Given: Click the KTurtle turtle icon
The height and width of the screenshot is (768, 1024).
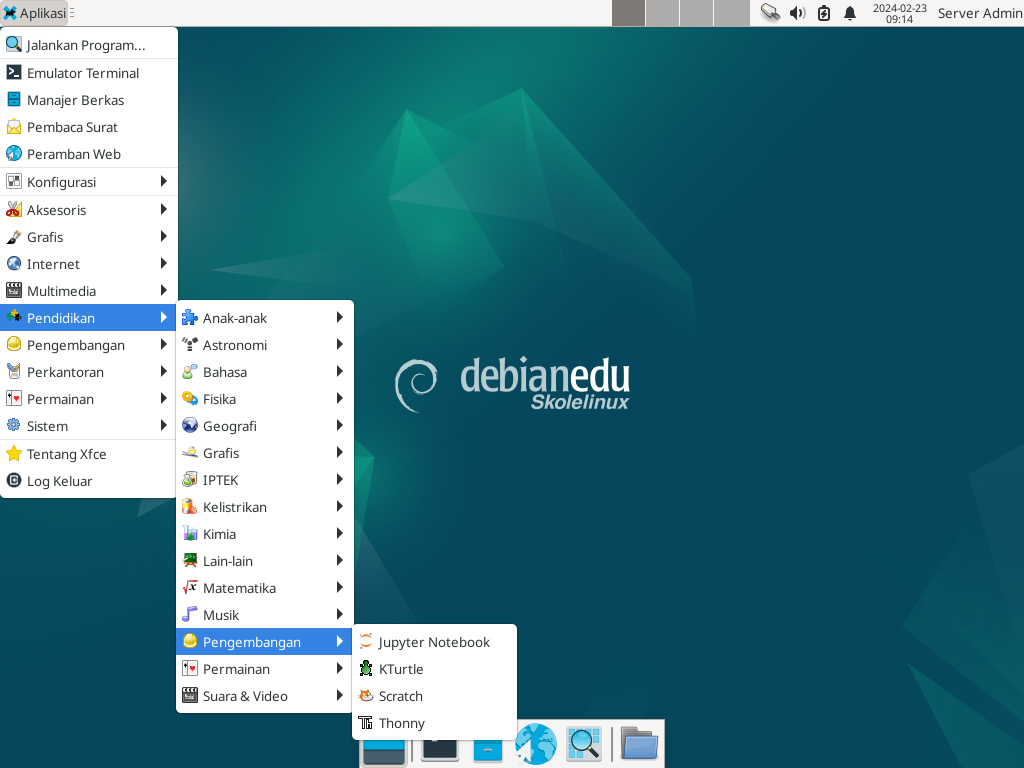Looking at the screenshot, I should click(366, 669).
